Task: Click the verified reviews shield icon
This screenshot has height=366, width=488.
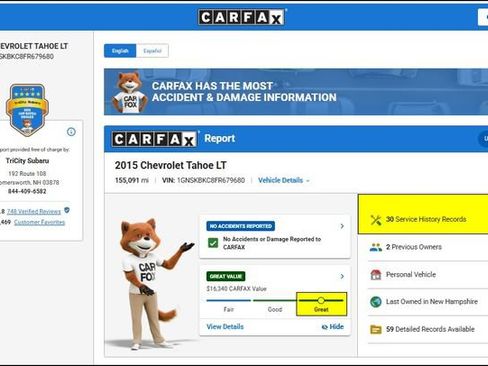Action: pyautogui.click(x=67, y=210)
